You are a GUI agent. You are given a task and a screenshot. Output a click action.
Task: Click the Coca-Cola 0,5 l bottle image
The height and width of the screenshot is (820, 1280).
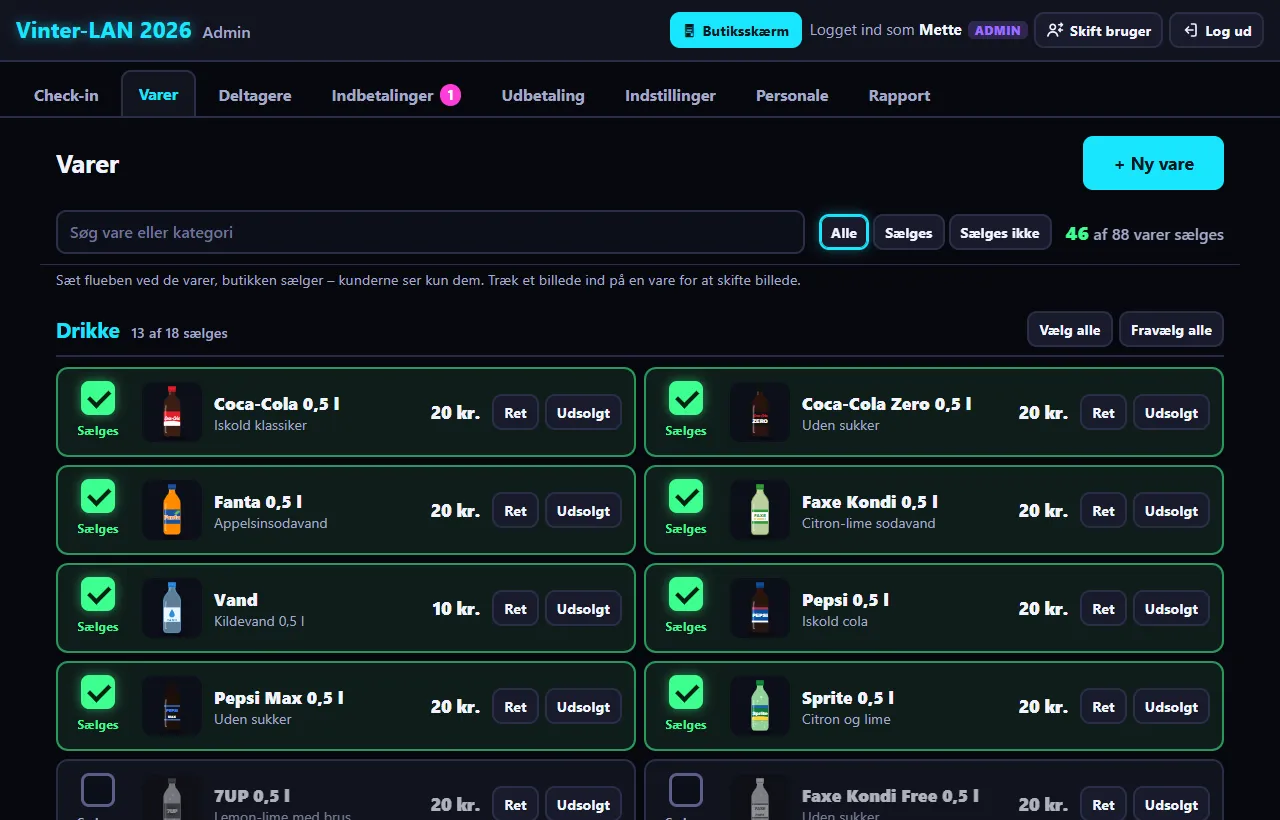(172, 412)
